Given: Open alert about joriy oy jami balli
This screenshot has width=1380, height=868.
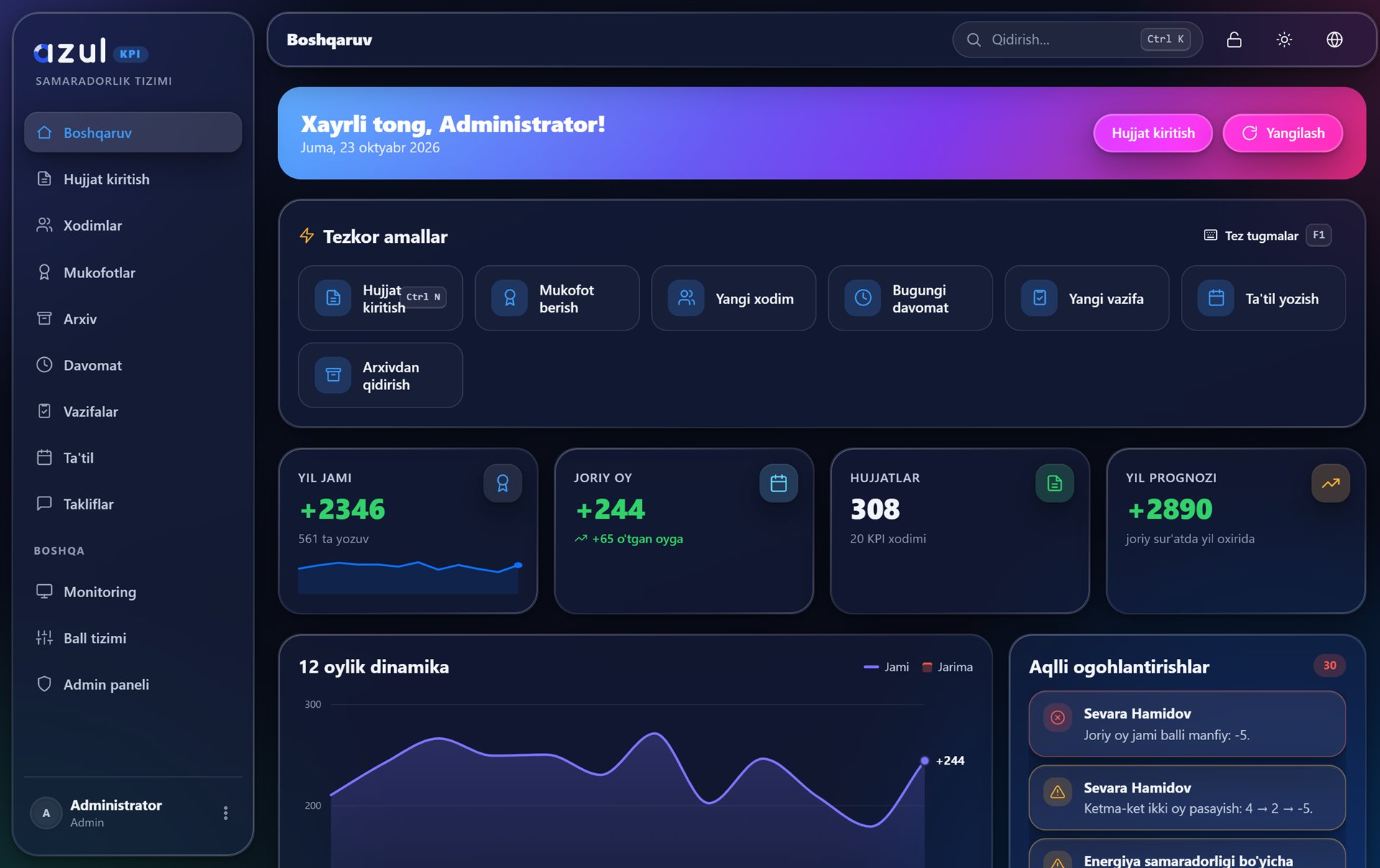Looking at the screenshot, I should click(x=1187, y=724).
